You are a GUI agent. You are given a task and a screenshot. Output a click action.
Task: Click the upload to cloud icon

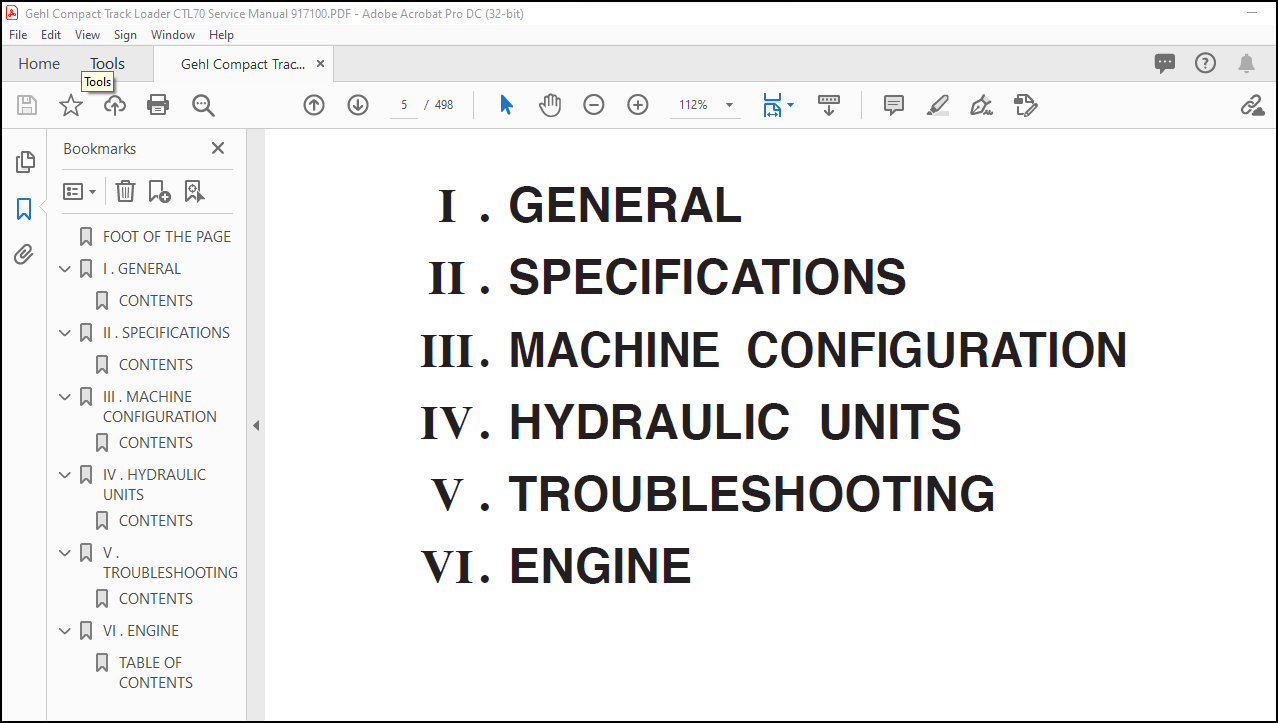click(115, 105)
